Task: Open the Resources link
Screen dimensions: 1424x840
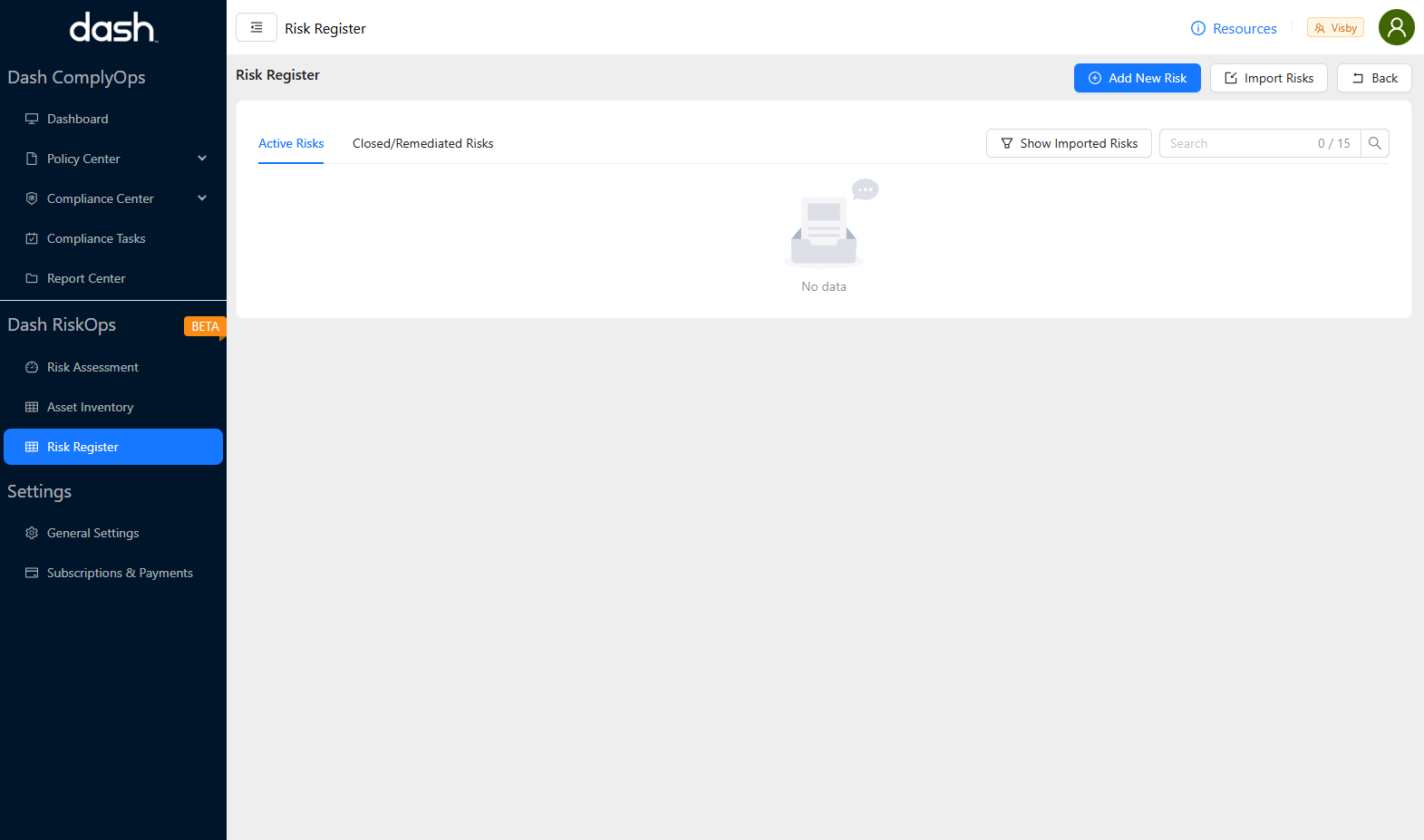Action: (1234, 28)
